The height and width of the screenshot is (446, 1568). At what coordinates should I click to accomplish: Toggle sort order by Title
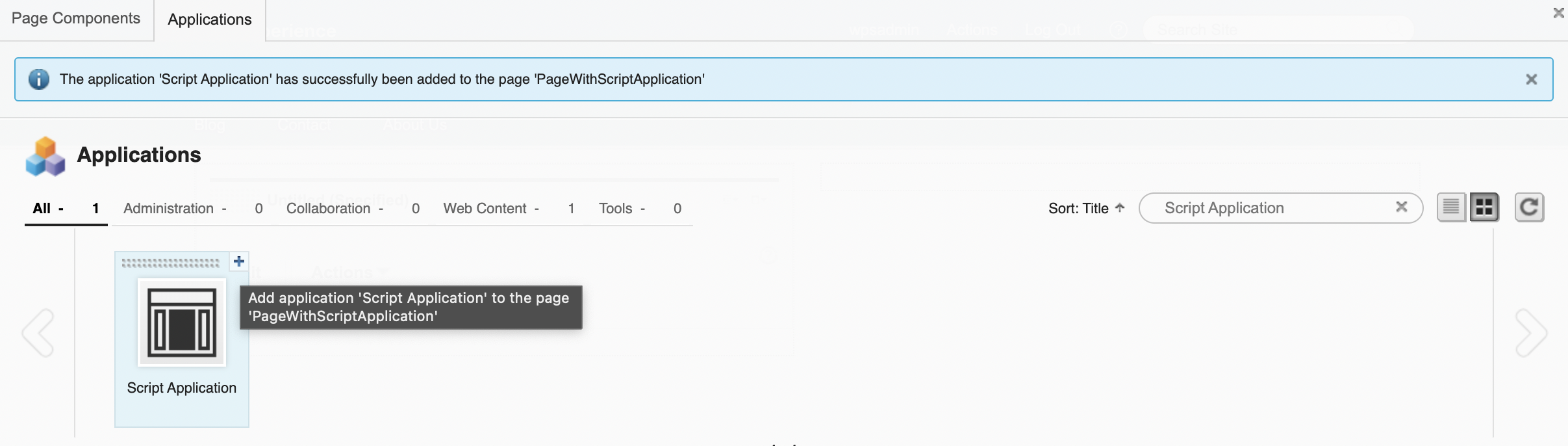[1086, 208]
